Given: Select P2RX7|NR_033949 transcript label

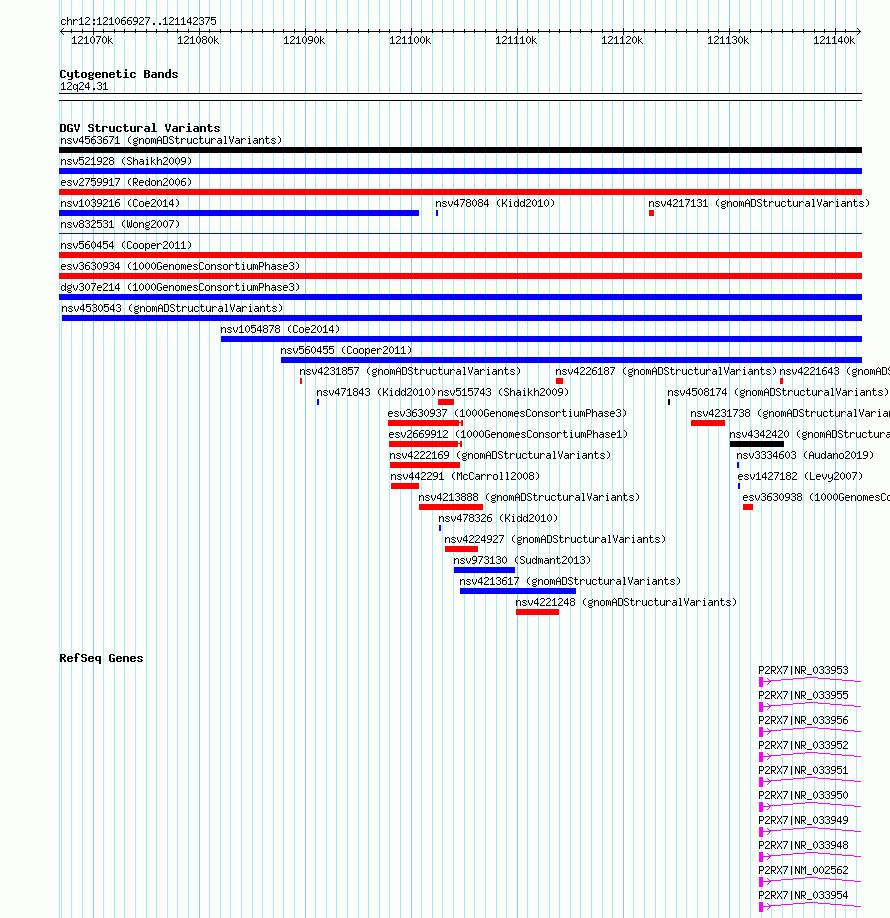Looking at the screenshot, I should (803, 821).
